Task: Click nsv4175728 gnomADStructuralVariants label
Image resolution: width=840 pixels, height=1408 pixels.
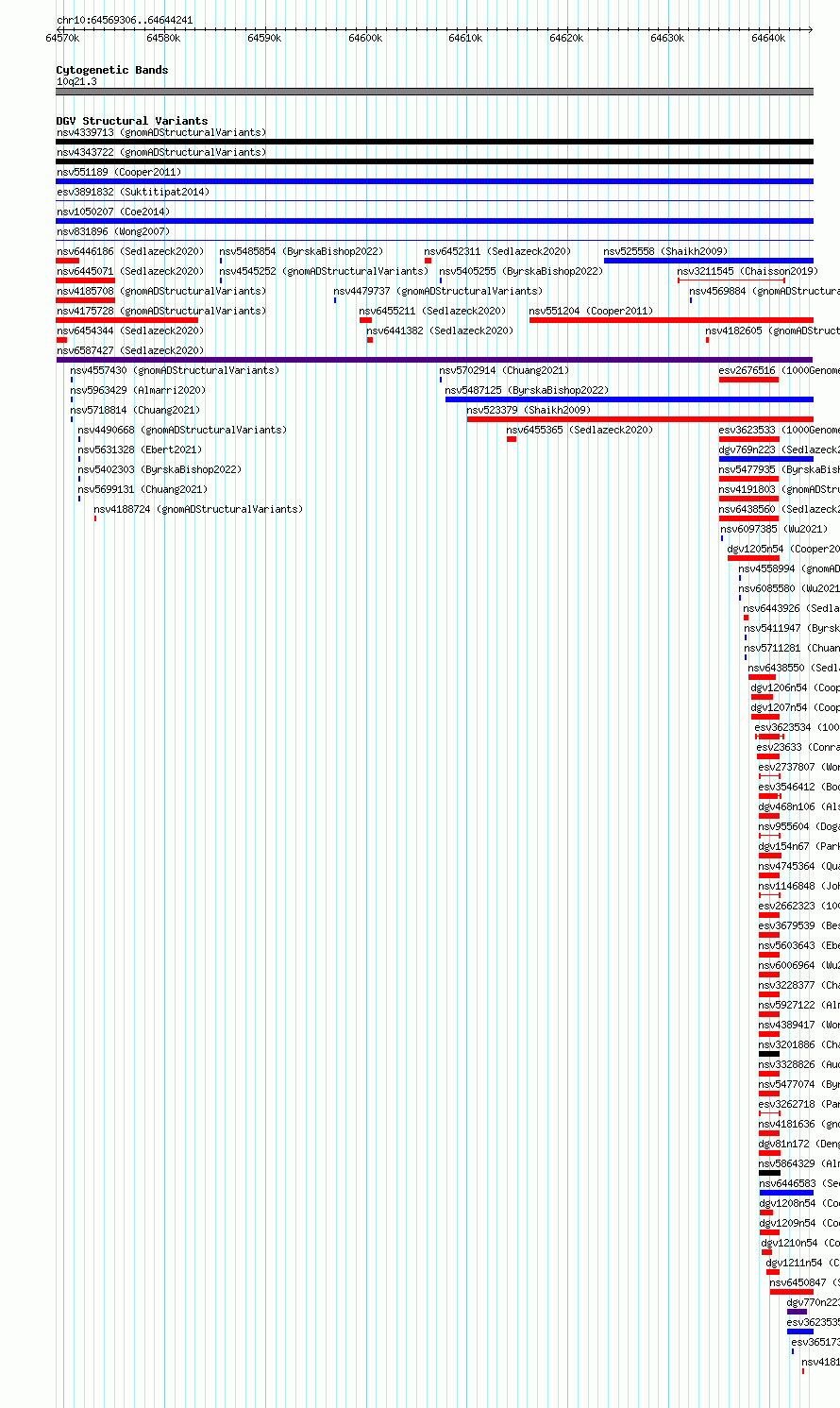Action: [161, 311]
